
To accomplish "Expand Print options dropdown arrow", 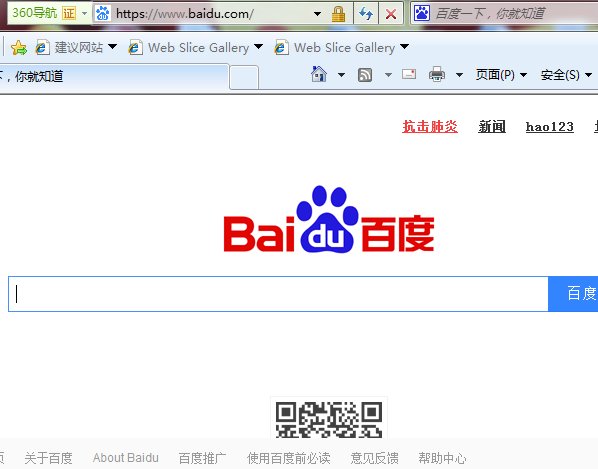I will (x=460, y=75).
